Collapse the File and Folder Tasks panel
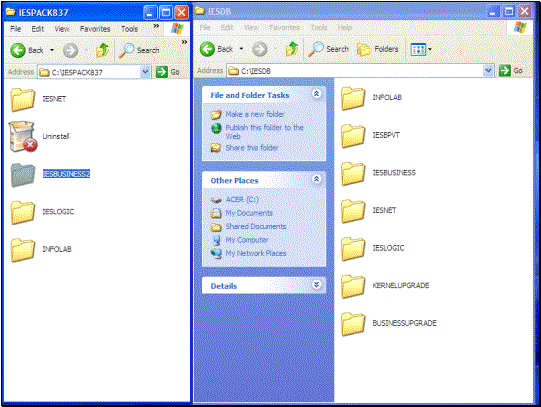 [316, 94]
